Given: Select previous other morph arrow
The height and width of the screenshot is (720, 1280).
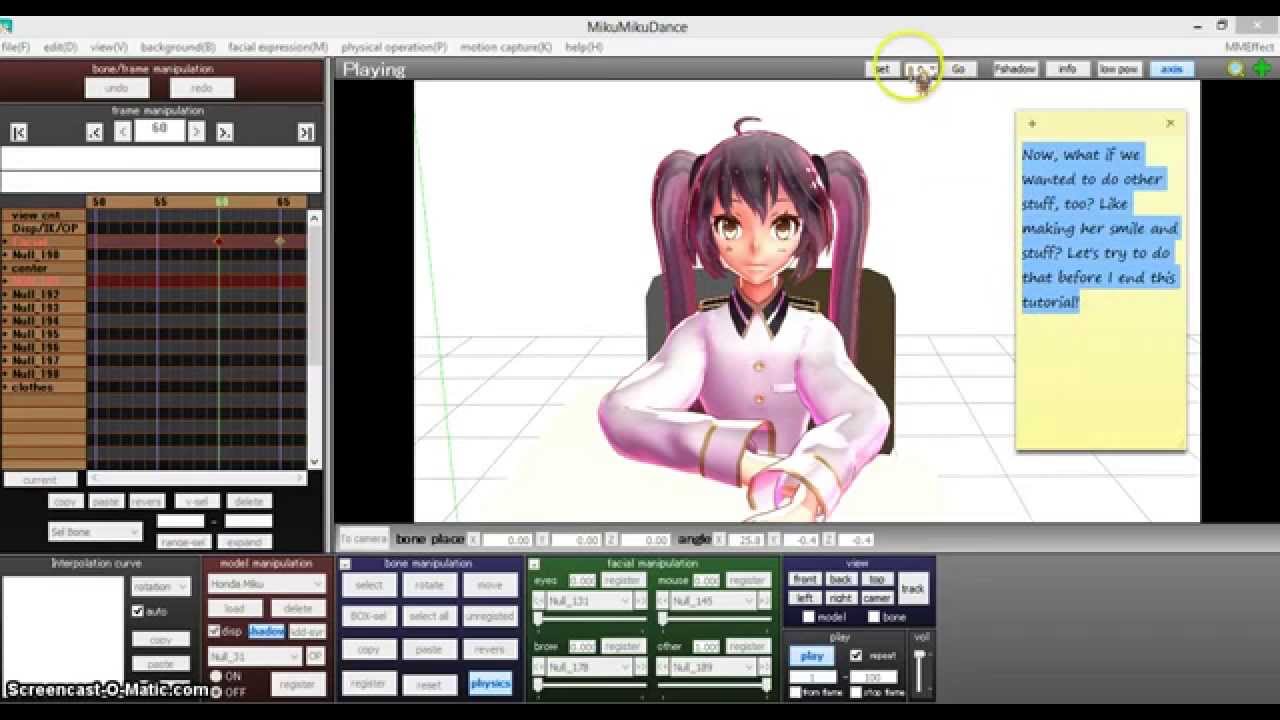Looking at the screenshot, I should [x=662, y=667].
